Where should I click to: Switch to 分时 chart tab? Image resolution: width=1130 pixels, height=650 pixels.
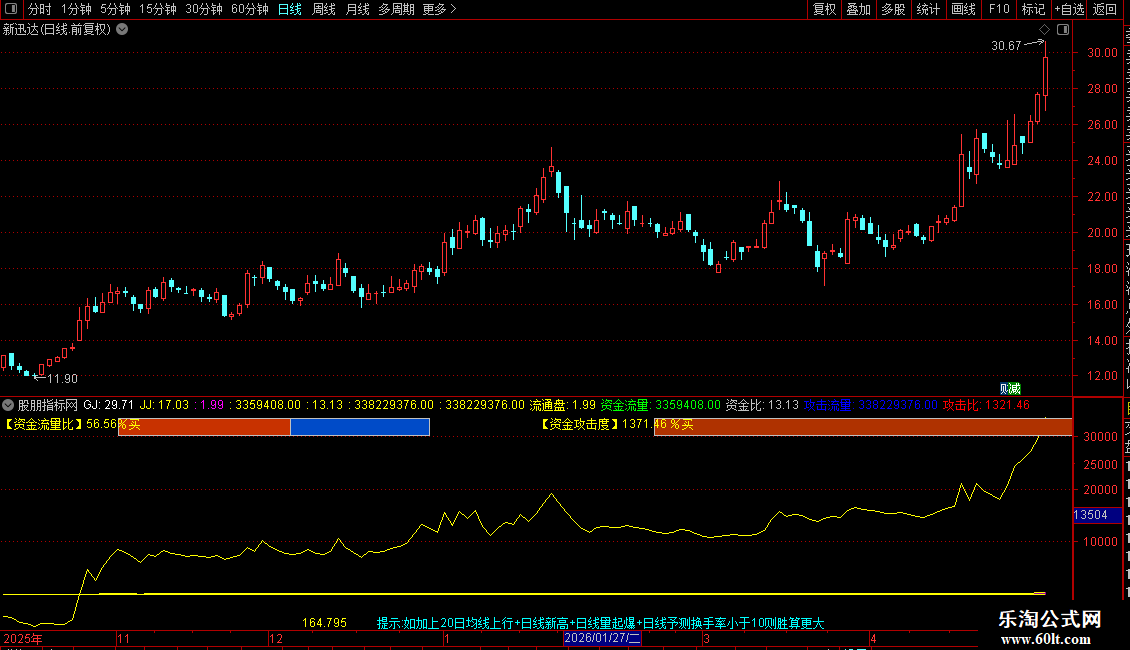click(40, 9)
